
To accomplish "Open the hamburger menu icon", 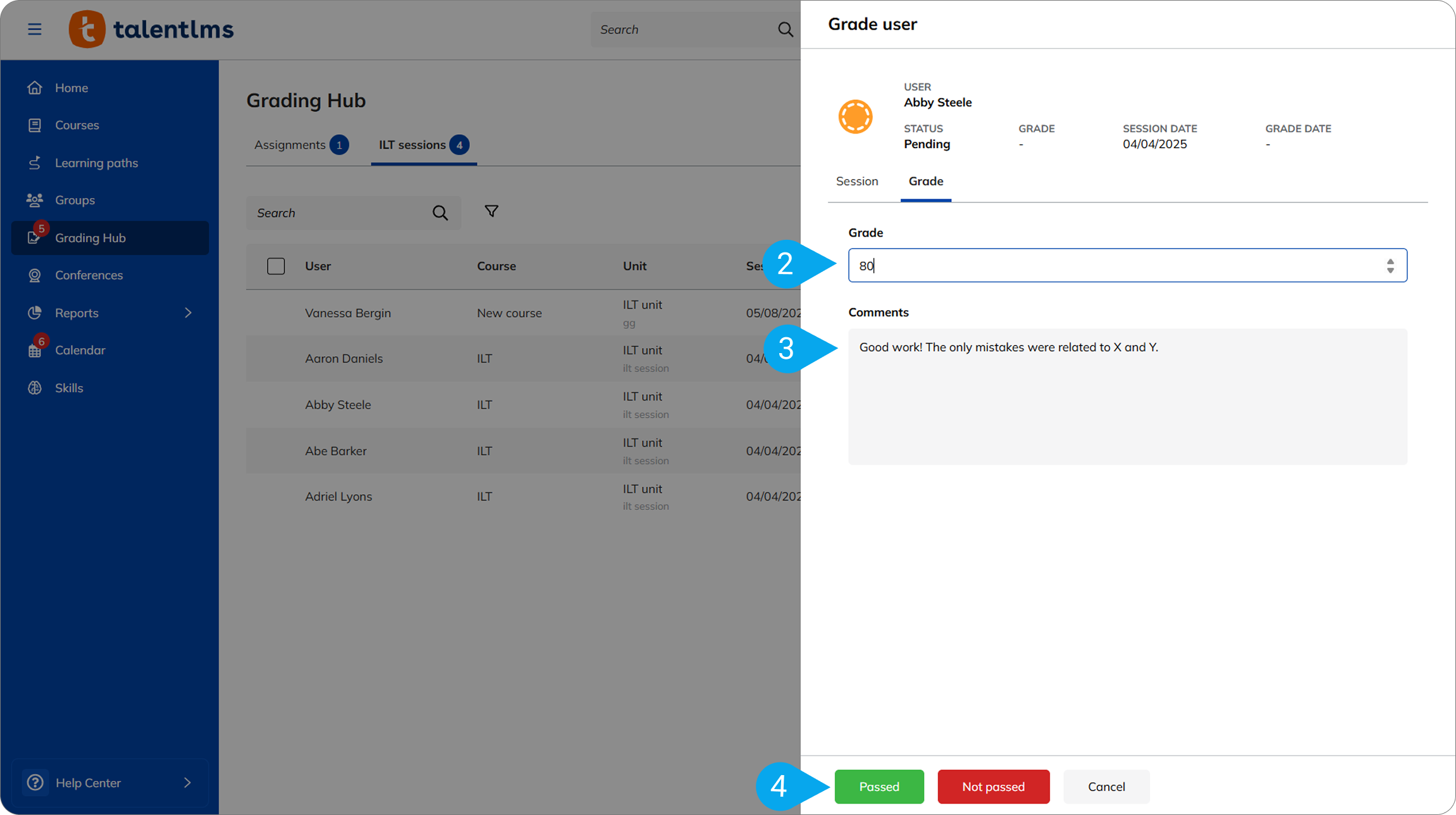I will click(35, 29).
